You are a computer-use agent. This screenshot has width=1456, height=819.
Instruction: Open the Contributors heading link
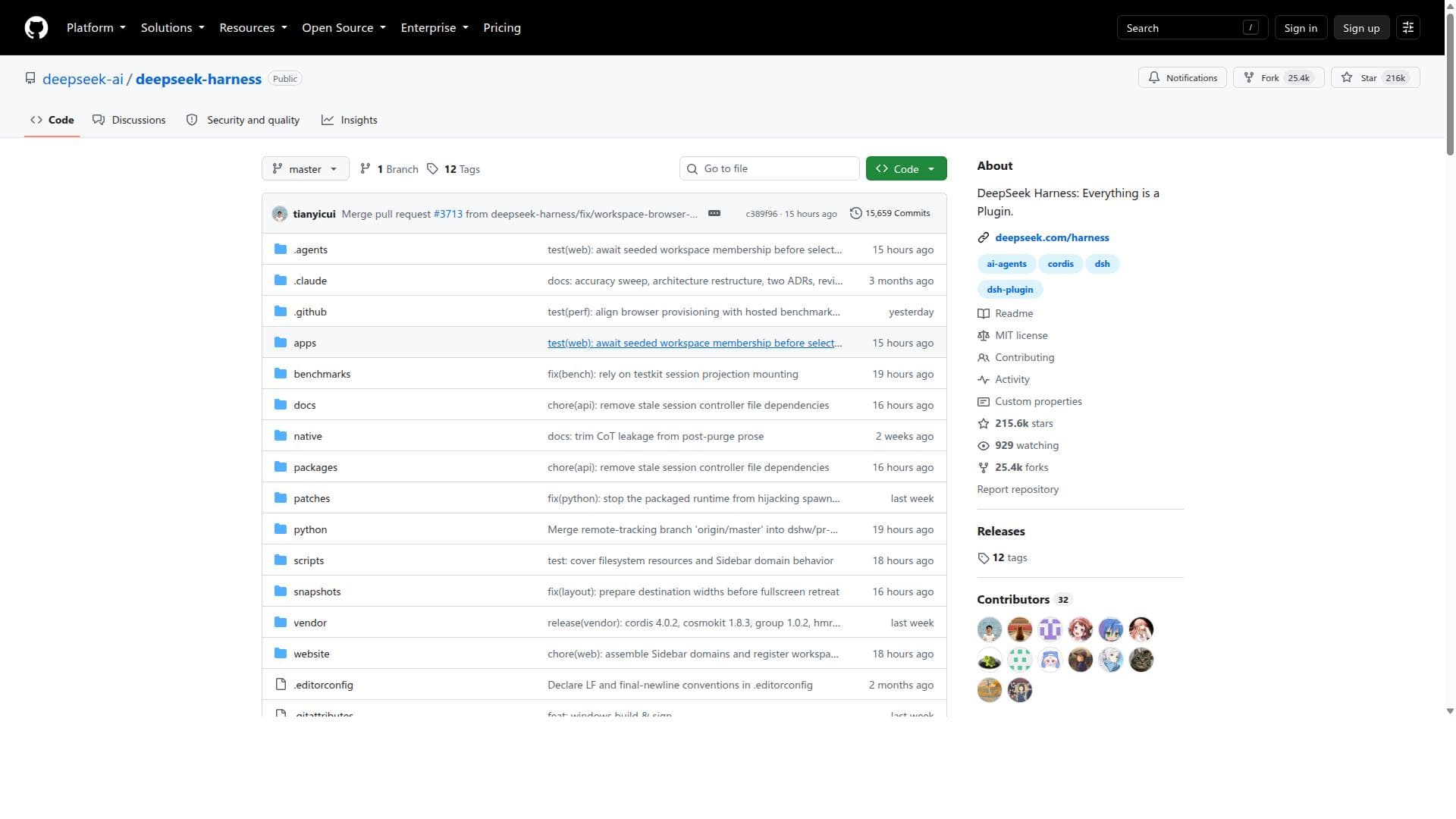tap(1025, 600)
